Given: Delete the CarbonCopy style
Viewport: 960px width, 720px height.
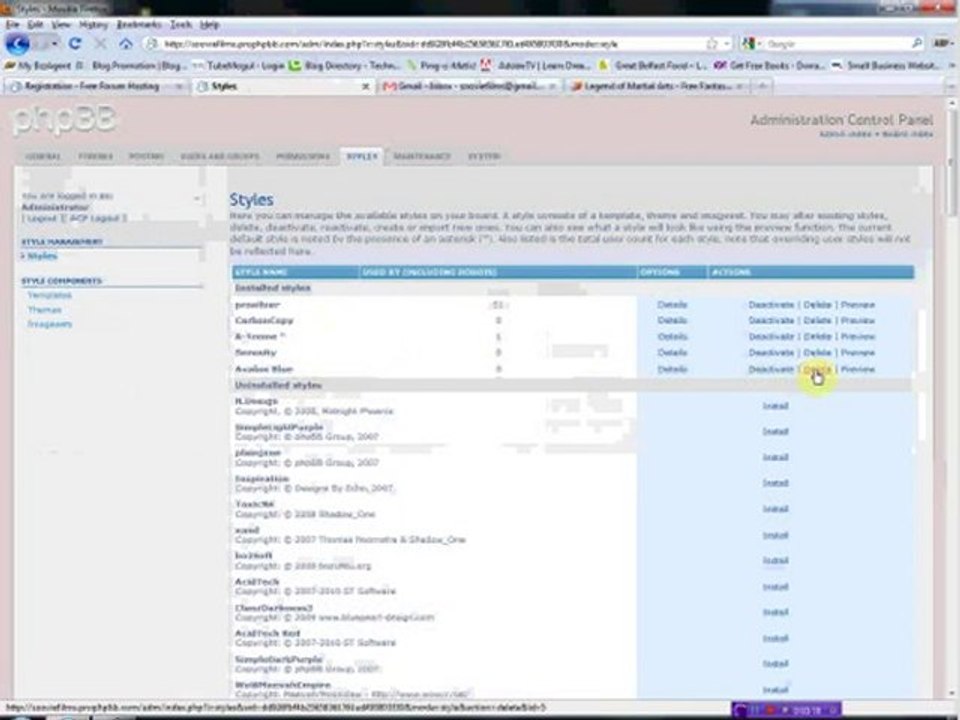Looking at the screenshot, I should 817,320.
